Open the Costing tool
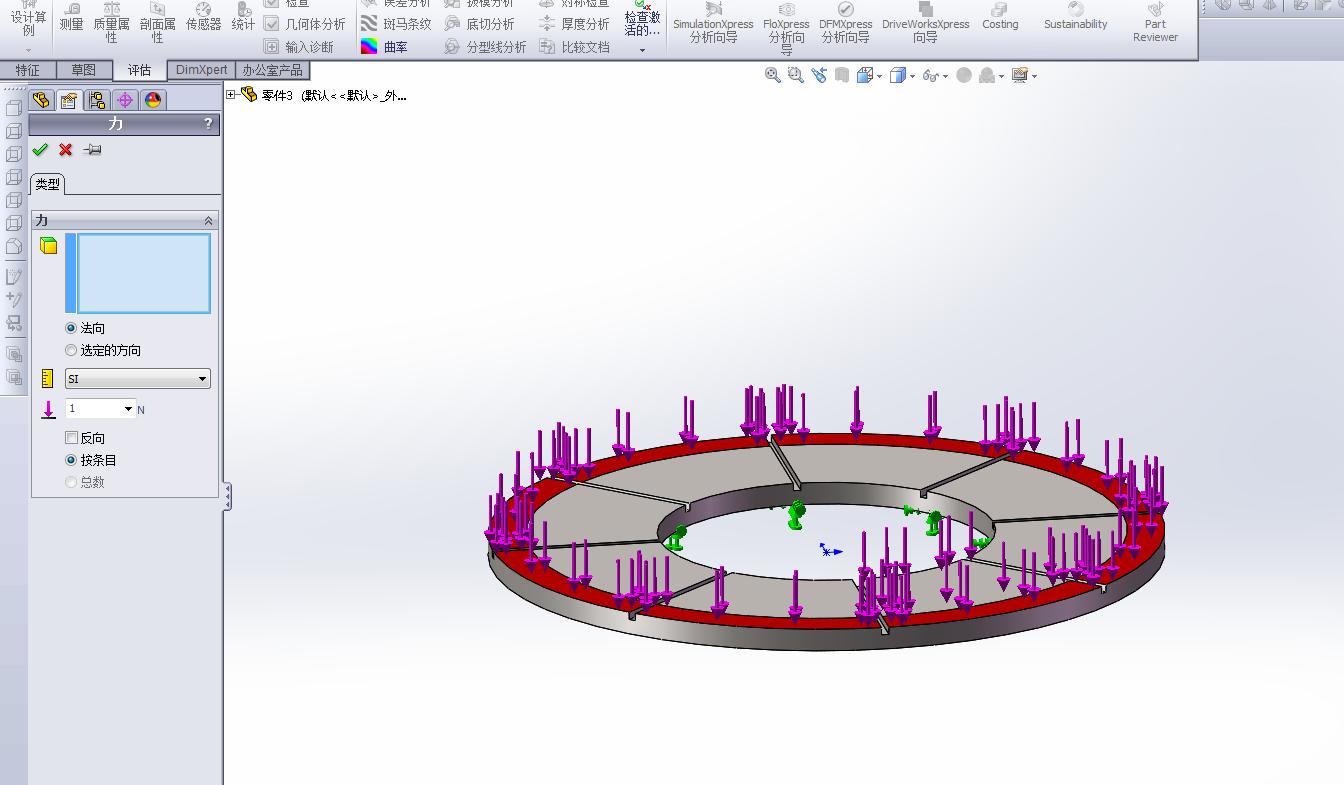The width and height of the screenshot is (1344, 785). pyautogui.click(x=1000, y=17)
